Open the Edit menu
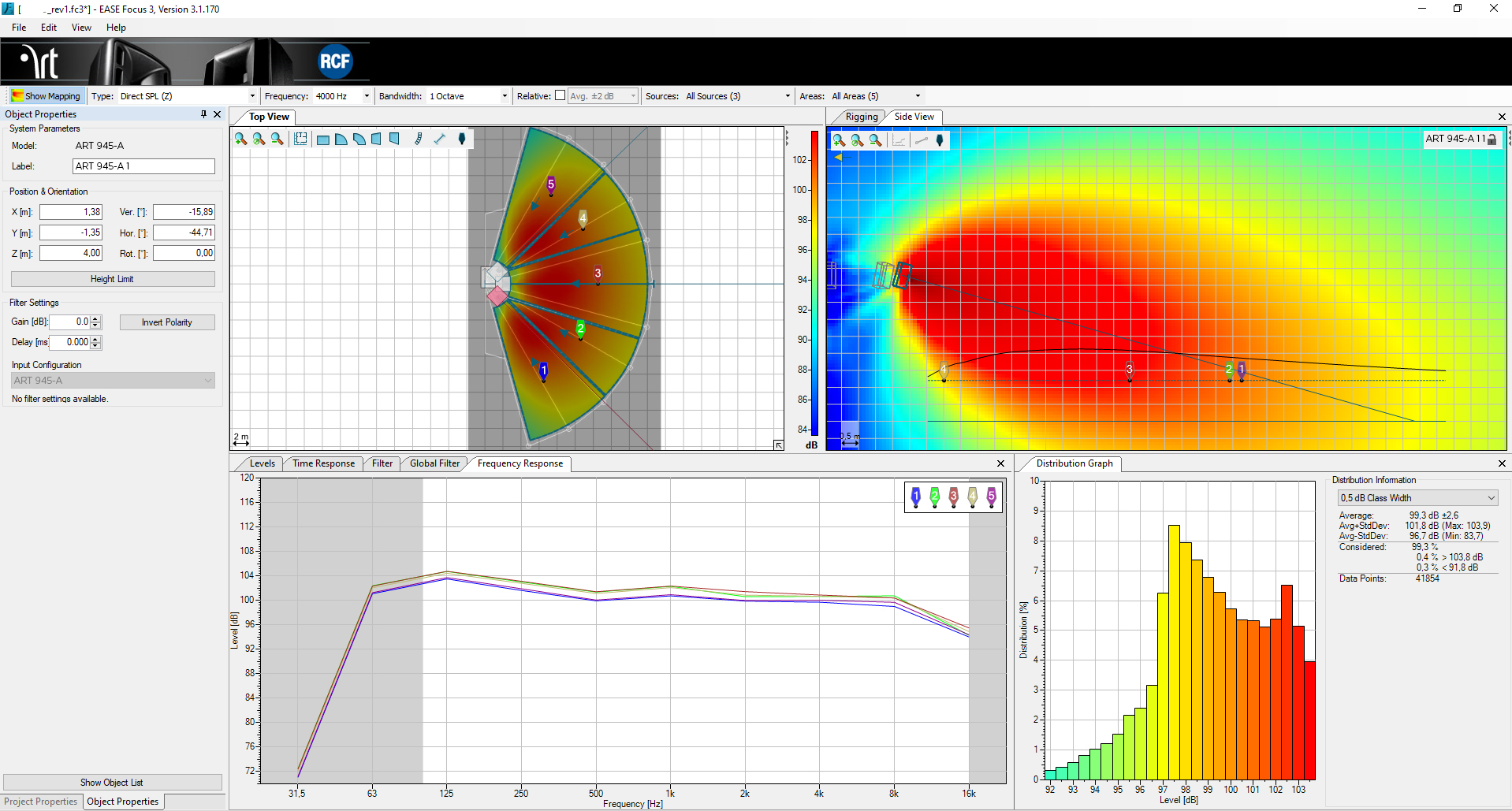This screenshot has width=1512, height=811. tap(49, 28)
